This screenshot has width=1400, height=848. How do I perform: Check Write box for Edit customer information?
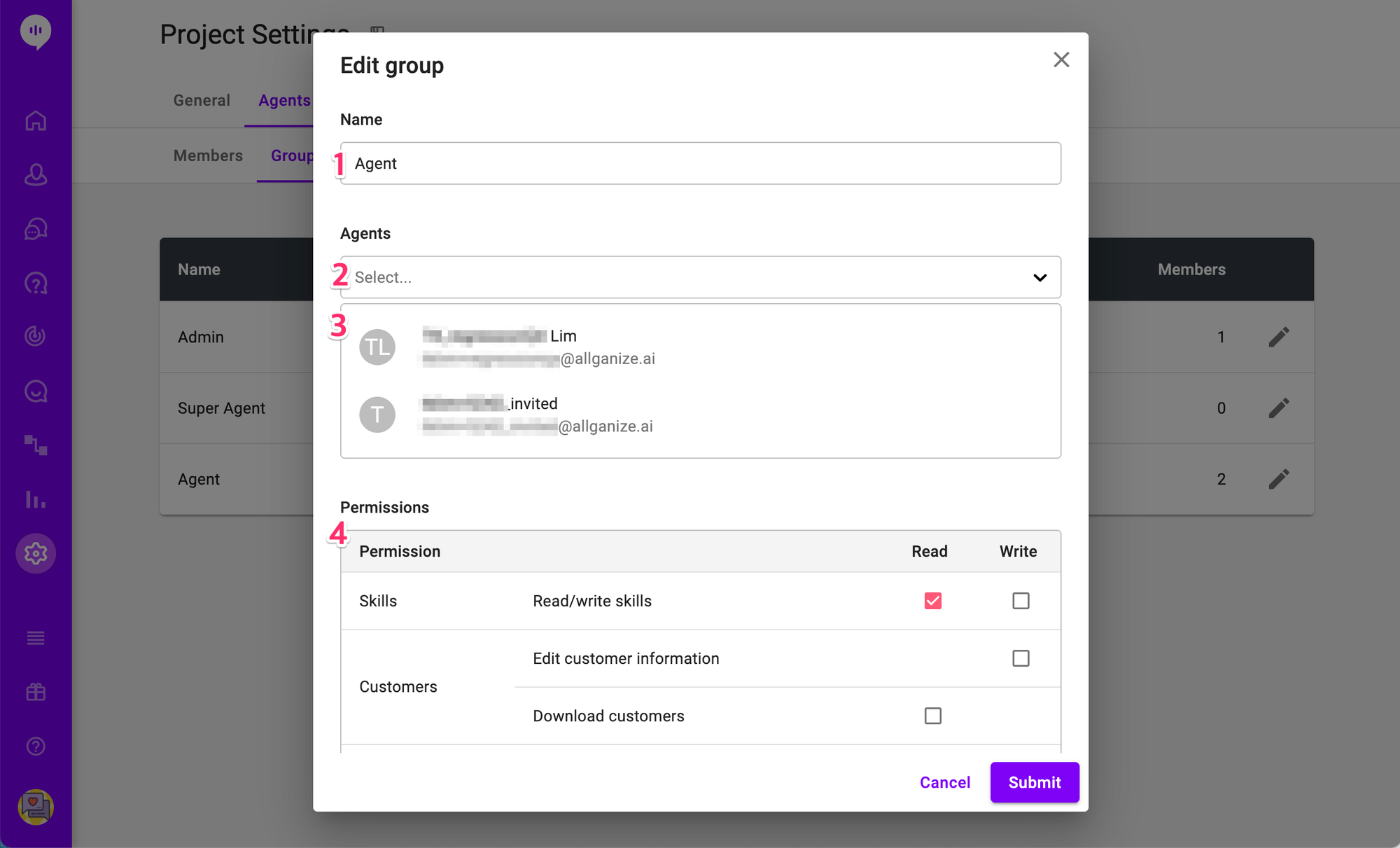[1021, 658]
